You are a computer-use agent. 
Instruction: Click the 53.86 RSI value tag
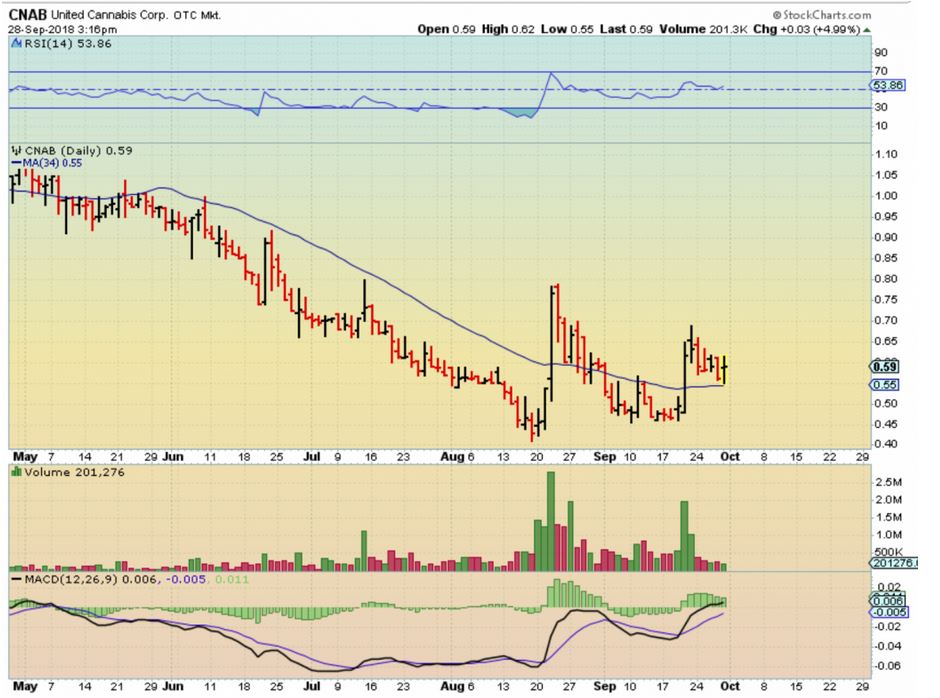coord(888,85)
